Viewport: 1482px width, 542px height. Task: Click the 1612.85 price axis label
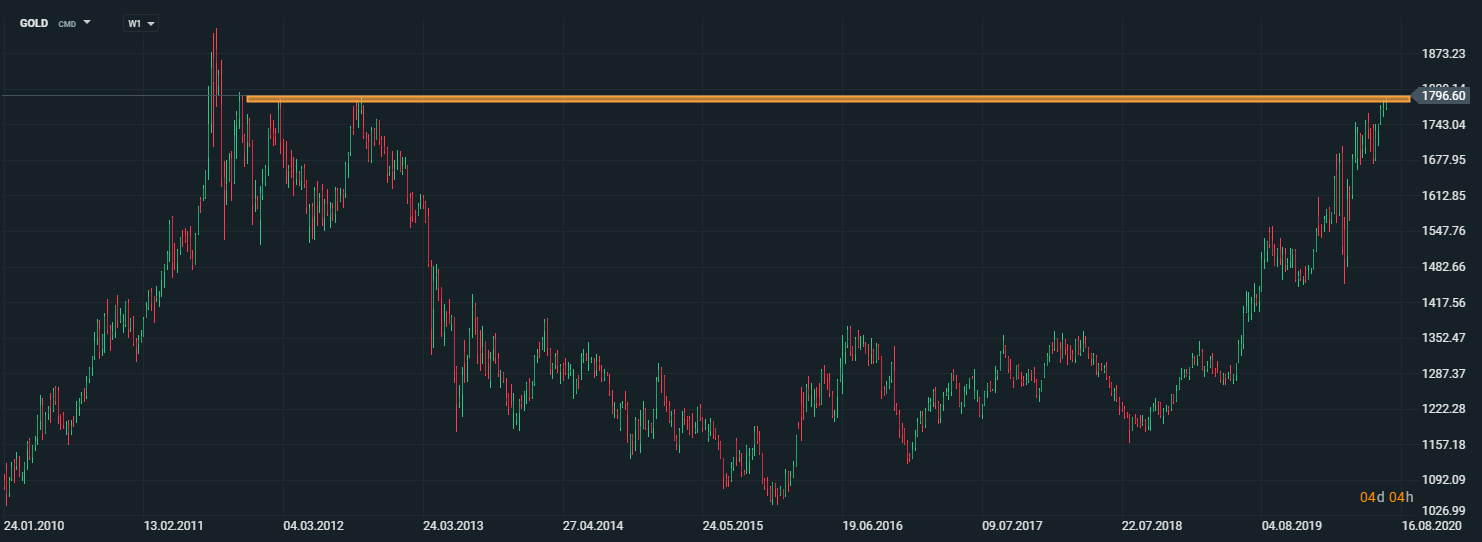pos(1444,195)
